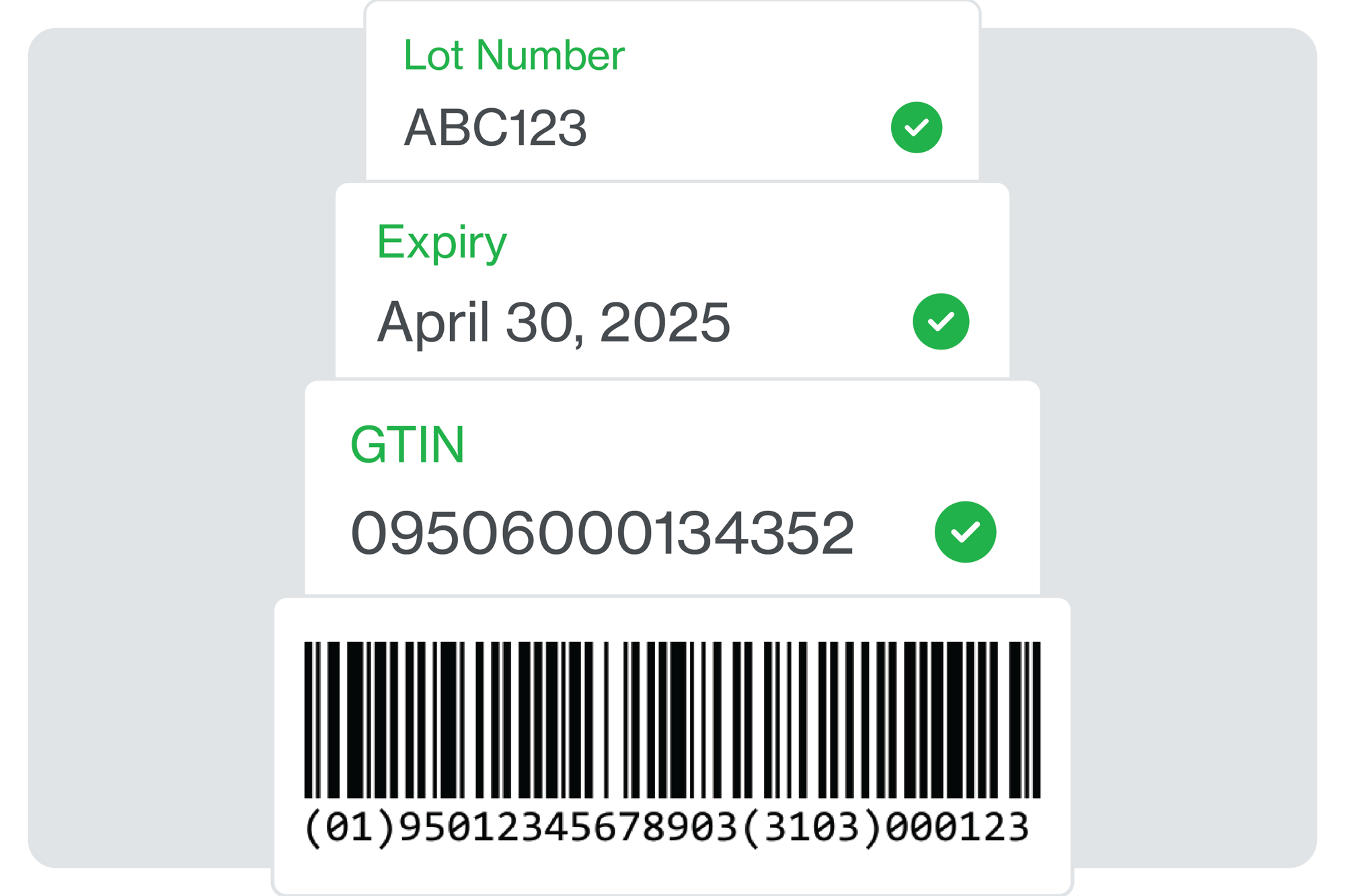
Task: Open the GTIN card
Action: click(672, 489)
